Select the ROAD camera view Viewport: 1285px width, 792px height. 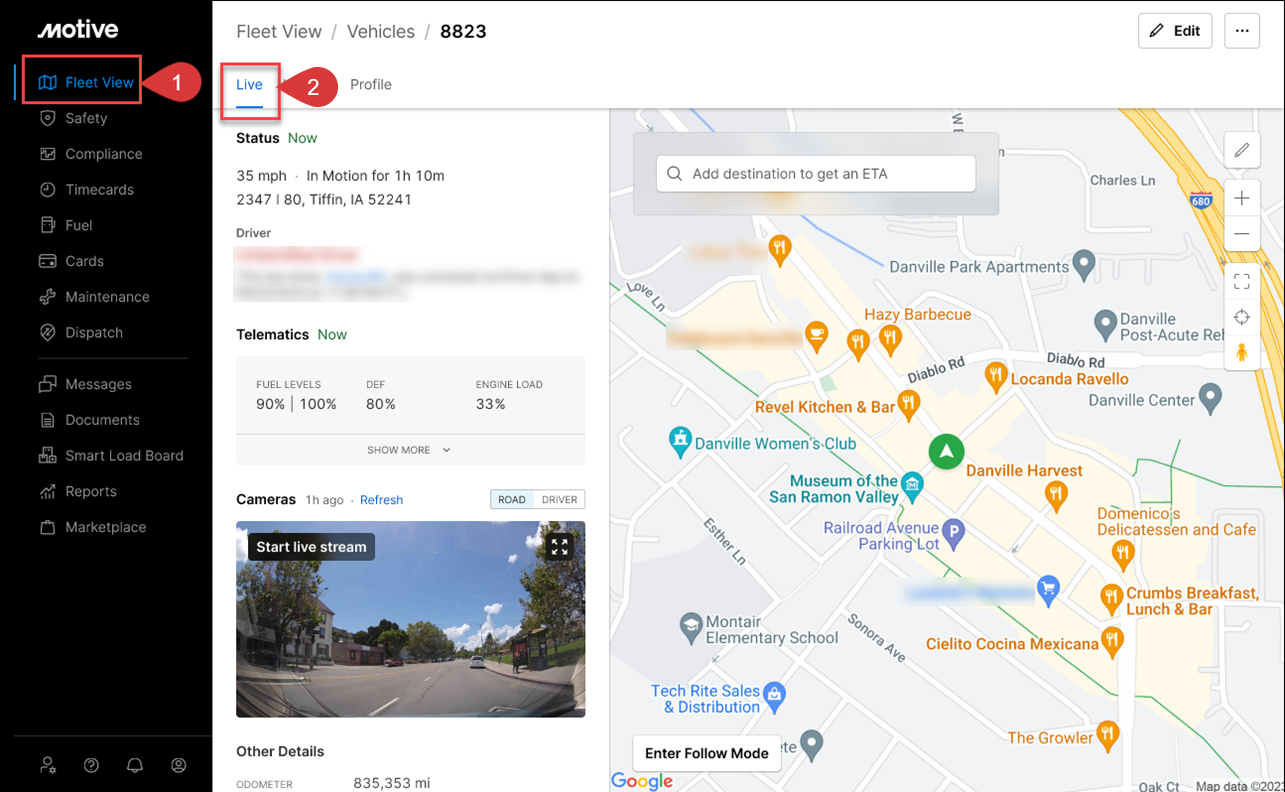[x=512, y=500]
